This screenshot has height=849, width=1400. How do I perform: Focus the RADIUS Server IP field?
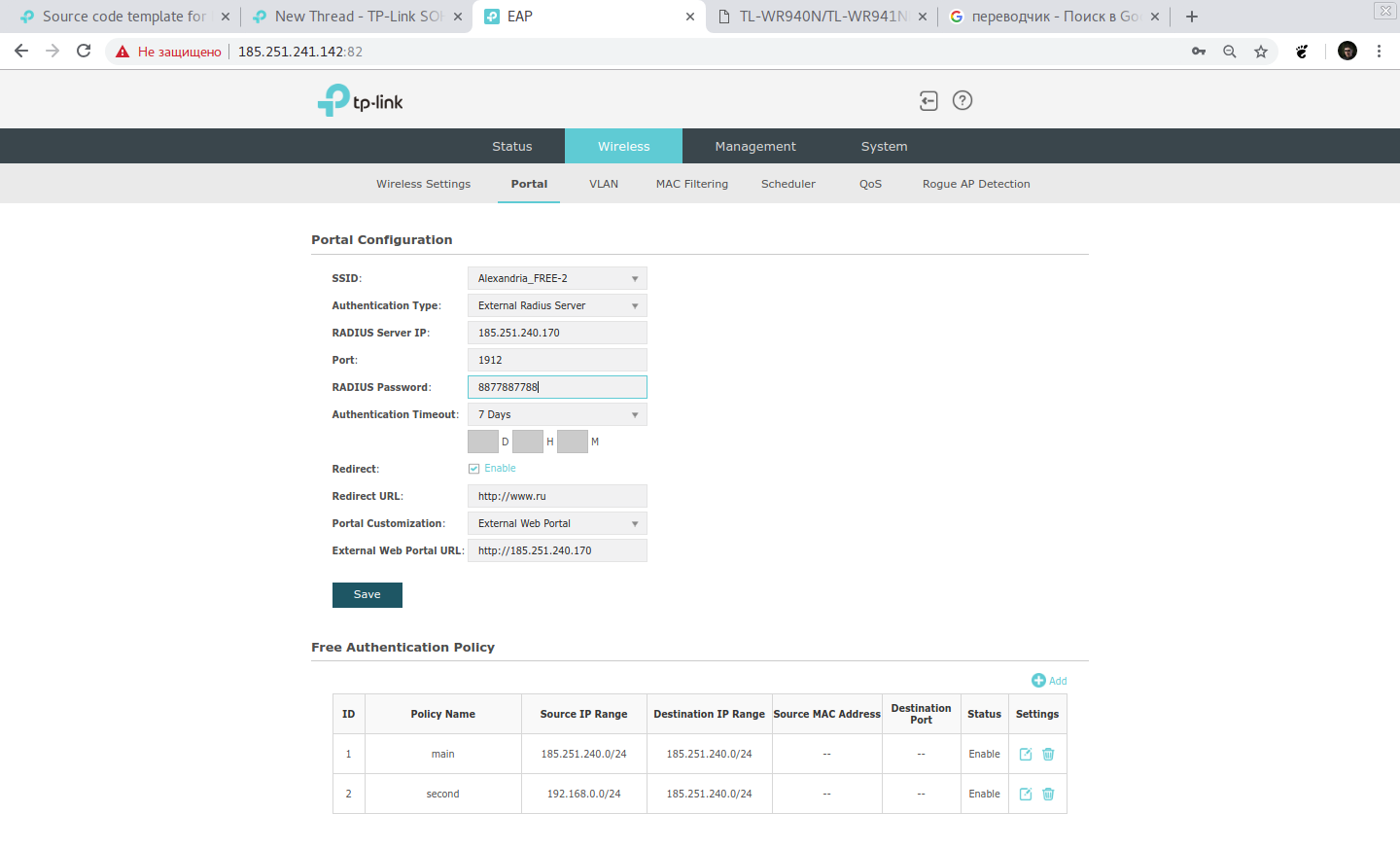coord(556,333)
